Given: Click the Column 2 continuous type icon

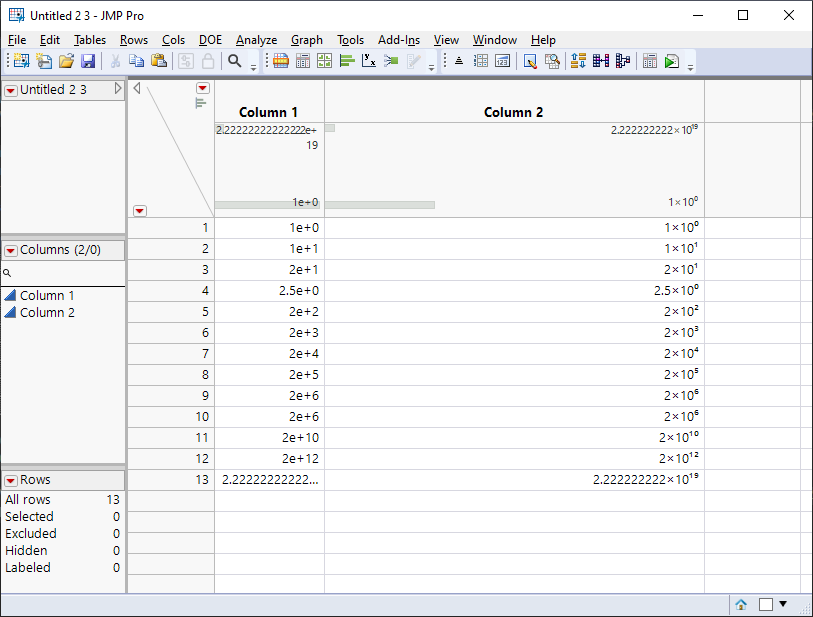Looking at the screenshot, I should [10, 313].
